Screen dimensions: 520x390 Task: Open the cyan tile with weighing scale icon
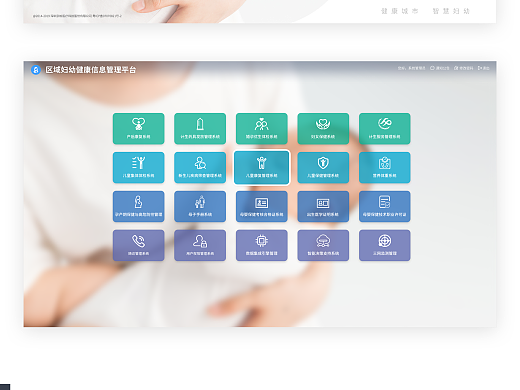tap(385, 168)
